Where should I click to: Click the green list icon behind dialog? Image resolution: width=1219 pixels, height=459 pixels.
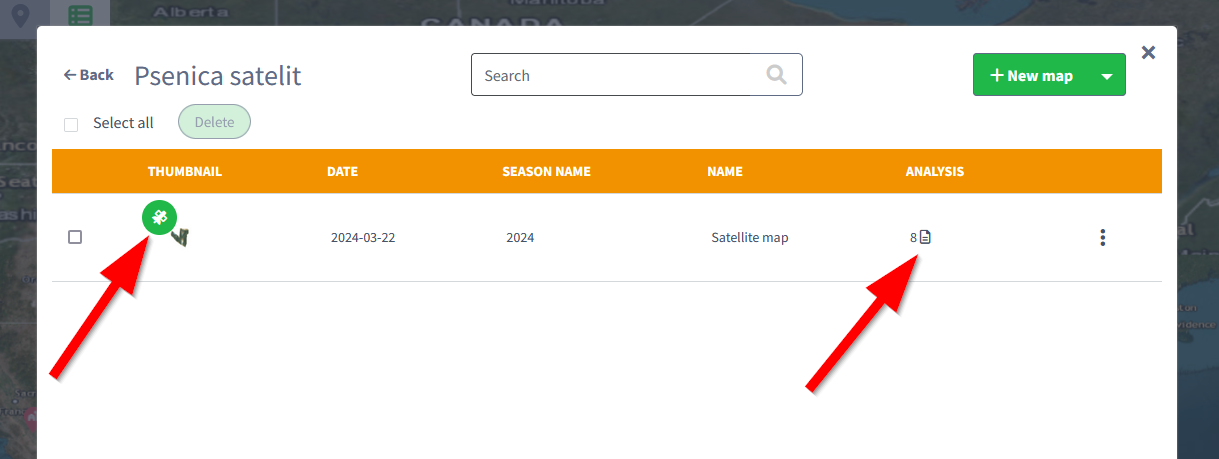coord(82,15)
